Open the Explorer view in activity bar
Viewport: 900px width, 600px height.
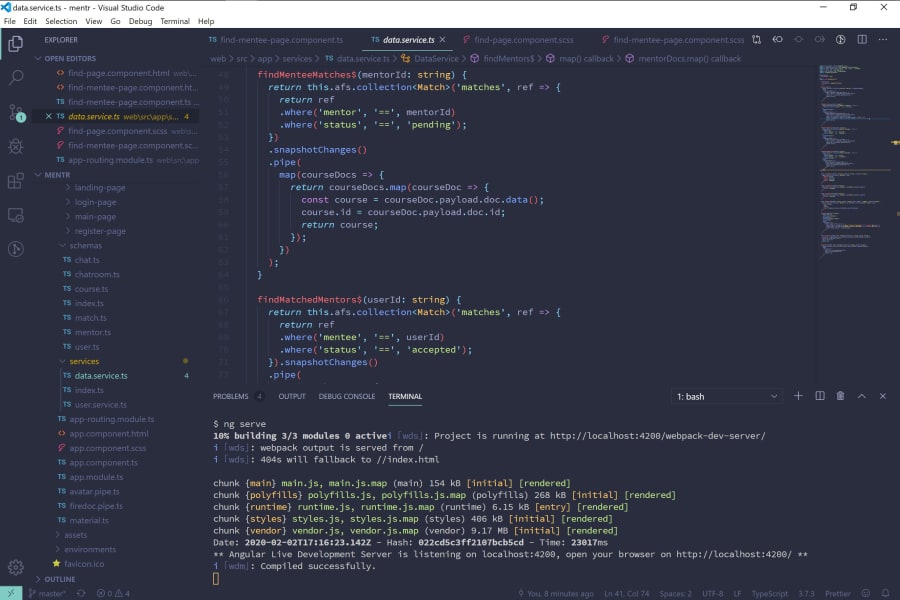[x=15, y=44]
